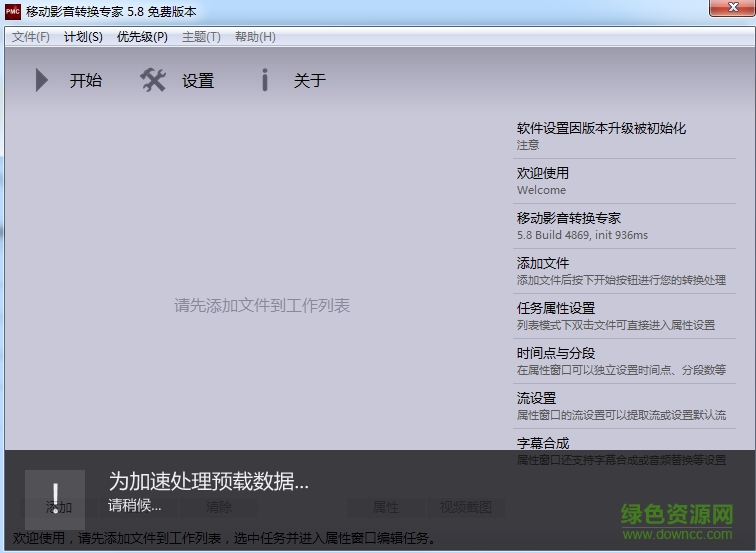756x553 pixels.
Task: Open the 帮助(H) menu
Action: coord(255,37)
